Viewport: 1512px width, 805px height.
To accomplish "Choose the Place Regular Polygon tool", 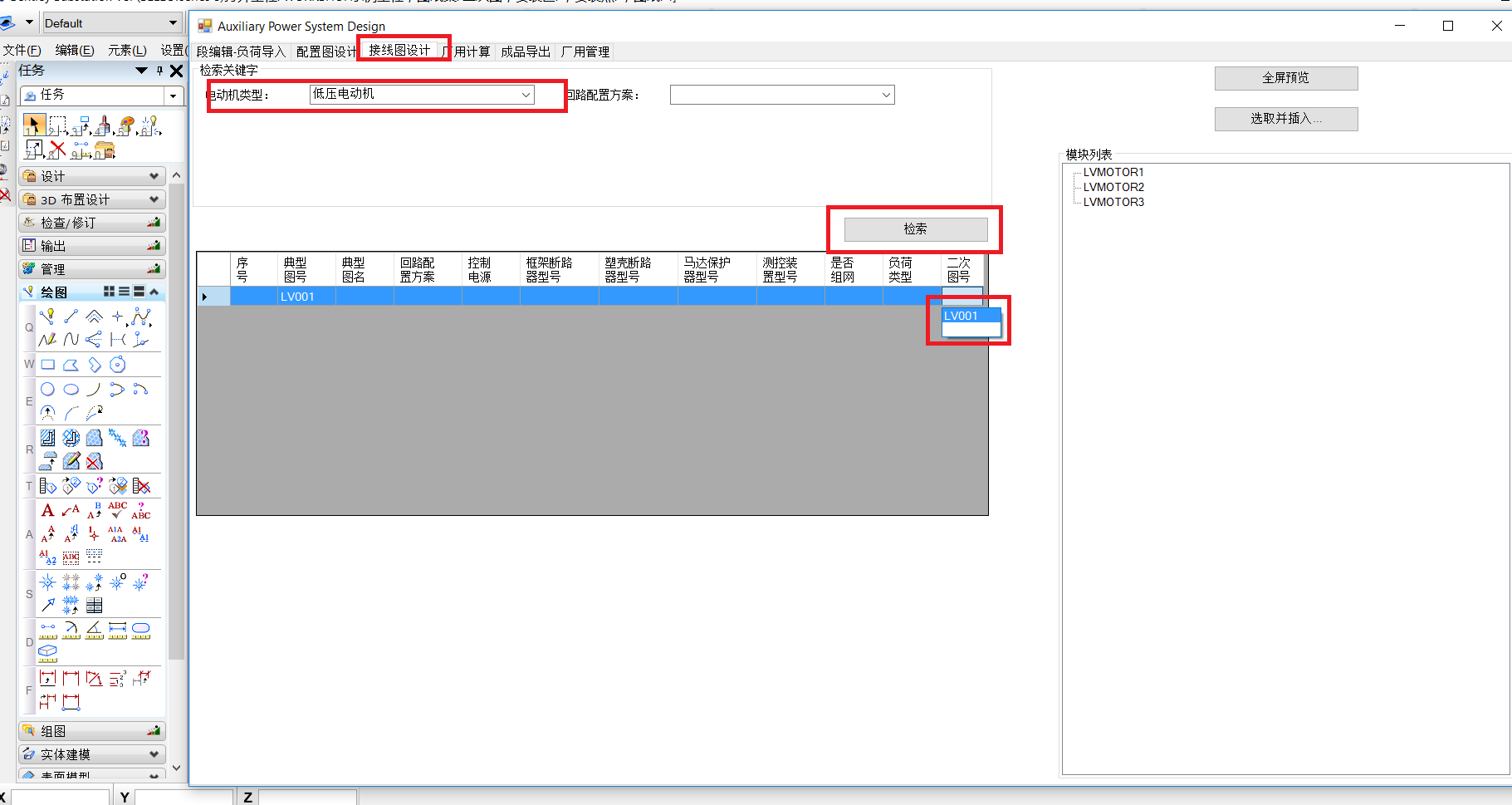I will coord(117,365).
